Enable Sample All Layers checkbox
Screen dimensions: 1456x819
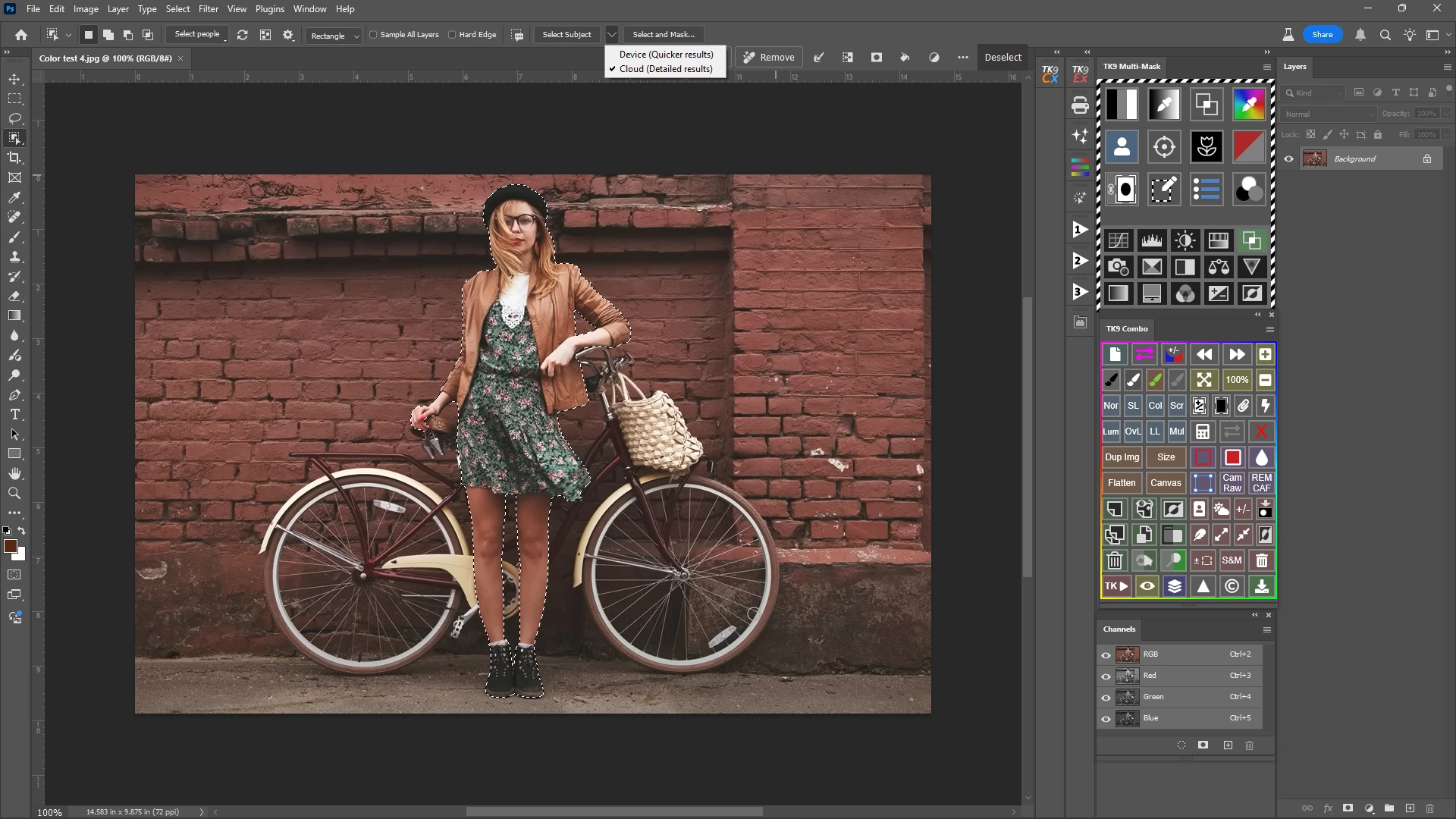coord(373,35)
